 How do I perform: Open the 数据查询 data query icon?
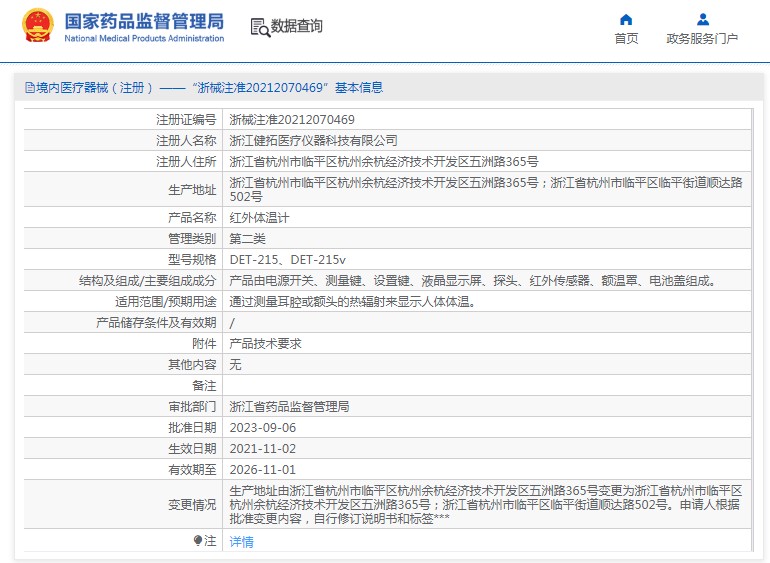click(260, 28)
